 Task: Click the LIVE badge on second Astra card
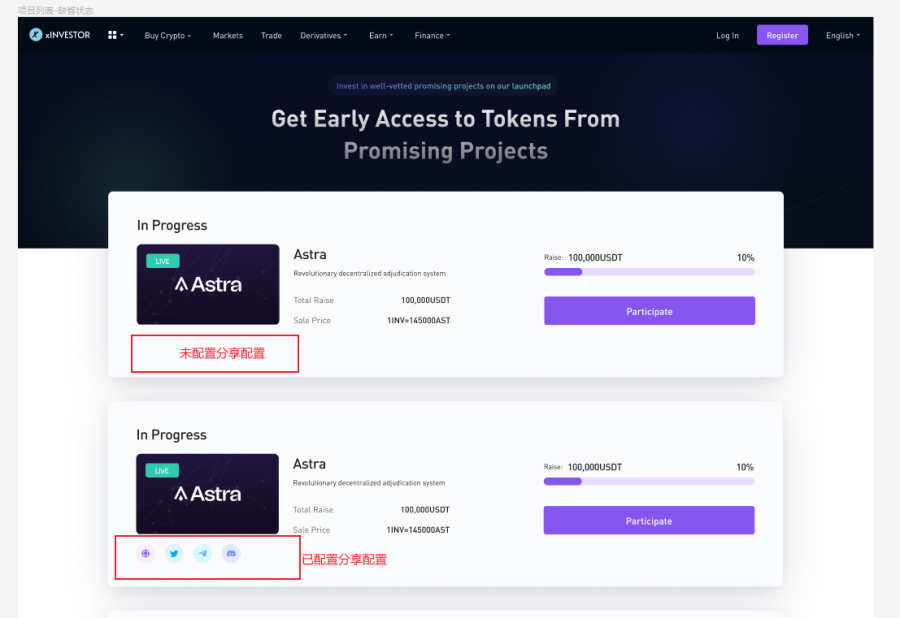[162, 471]
